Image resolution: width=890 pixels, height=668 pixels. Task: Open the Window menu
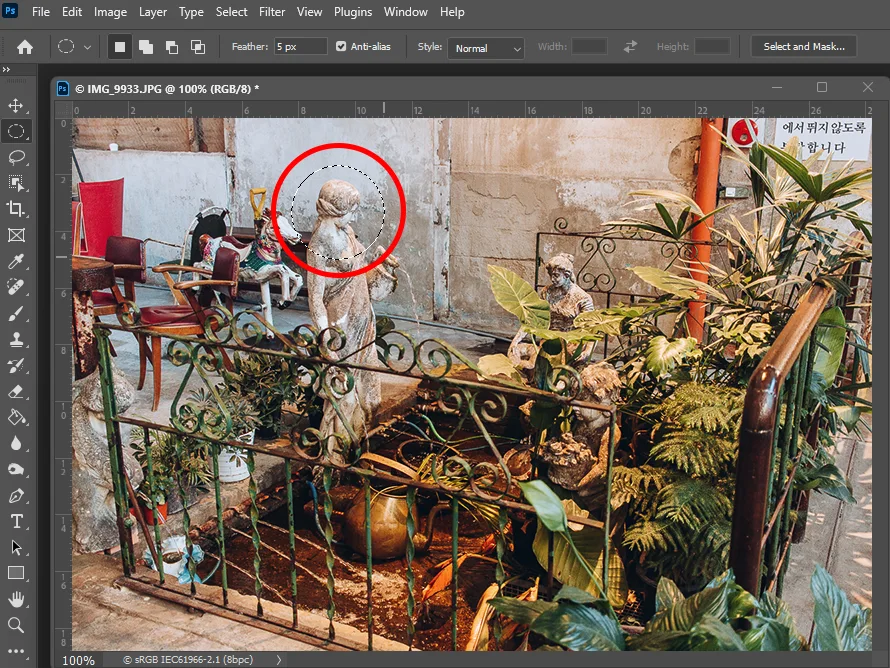(405, 11)
